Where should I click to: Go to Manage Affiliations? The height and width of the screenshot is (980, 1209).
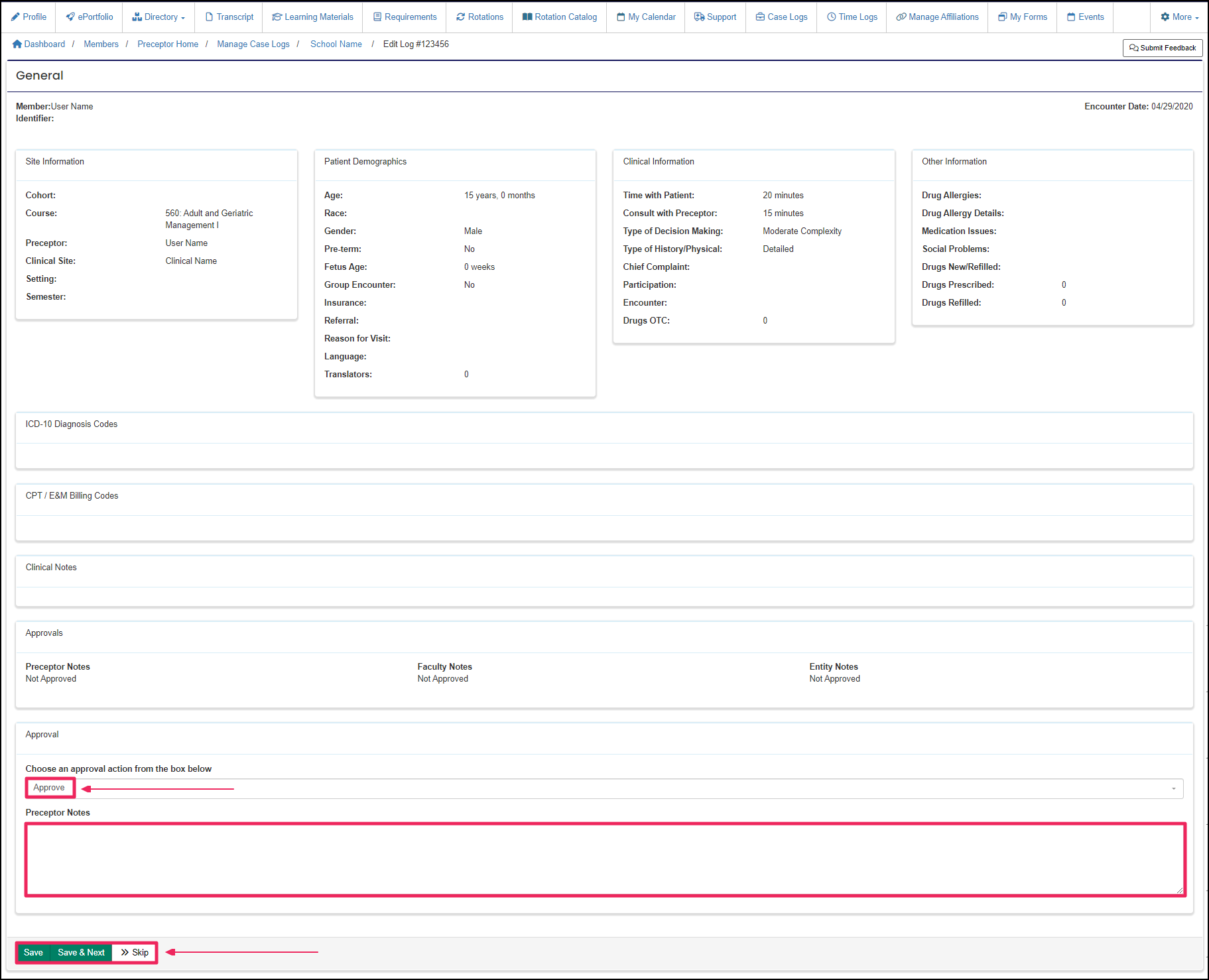pos(937,17)
